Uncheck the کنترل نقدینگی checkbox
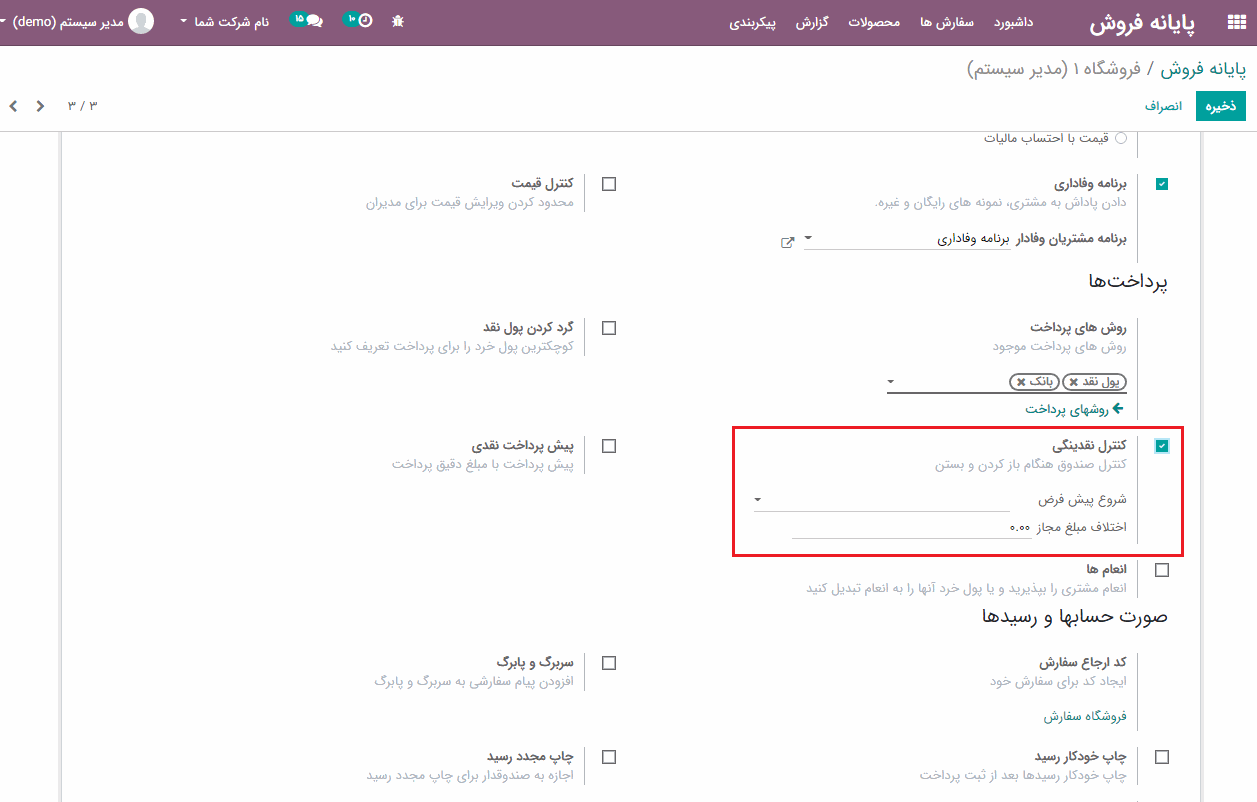 click(1161, 446)
